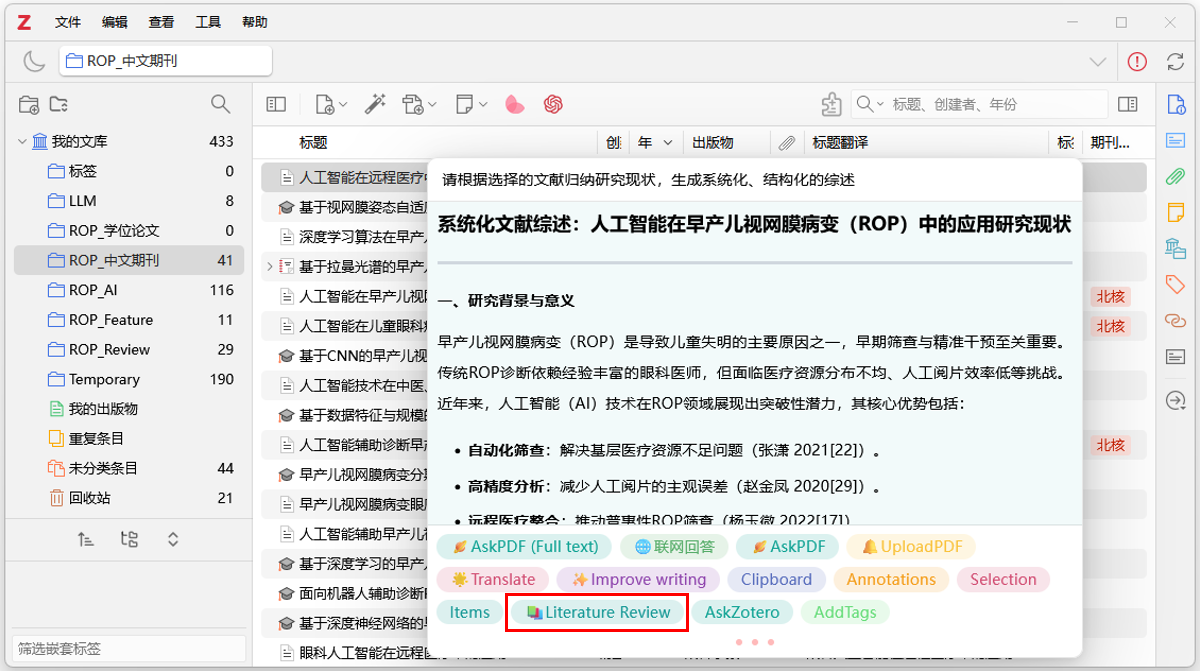
Task: Open the New Item dropdown
Action: pyautogui.click(x=331, y=104)
